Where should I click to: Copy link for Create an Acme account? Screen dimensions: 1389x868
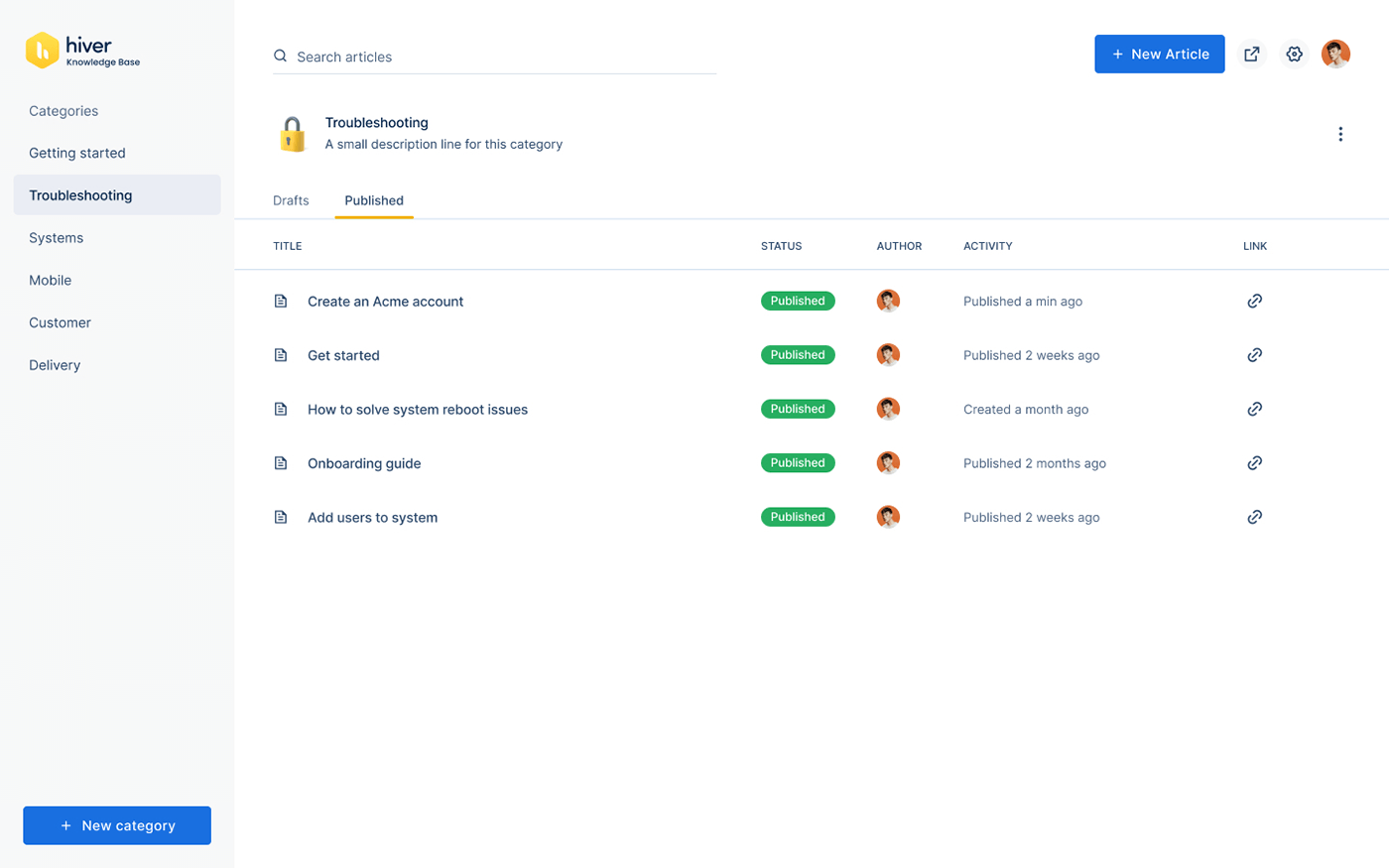[x=1255, y=301]
